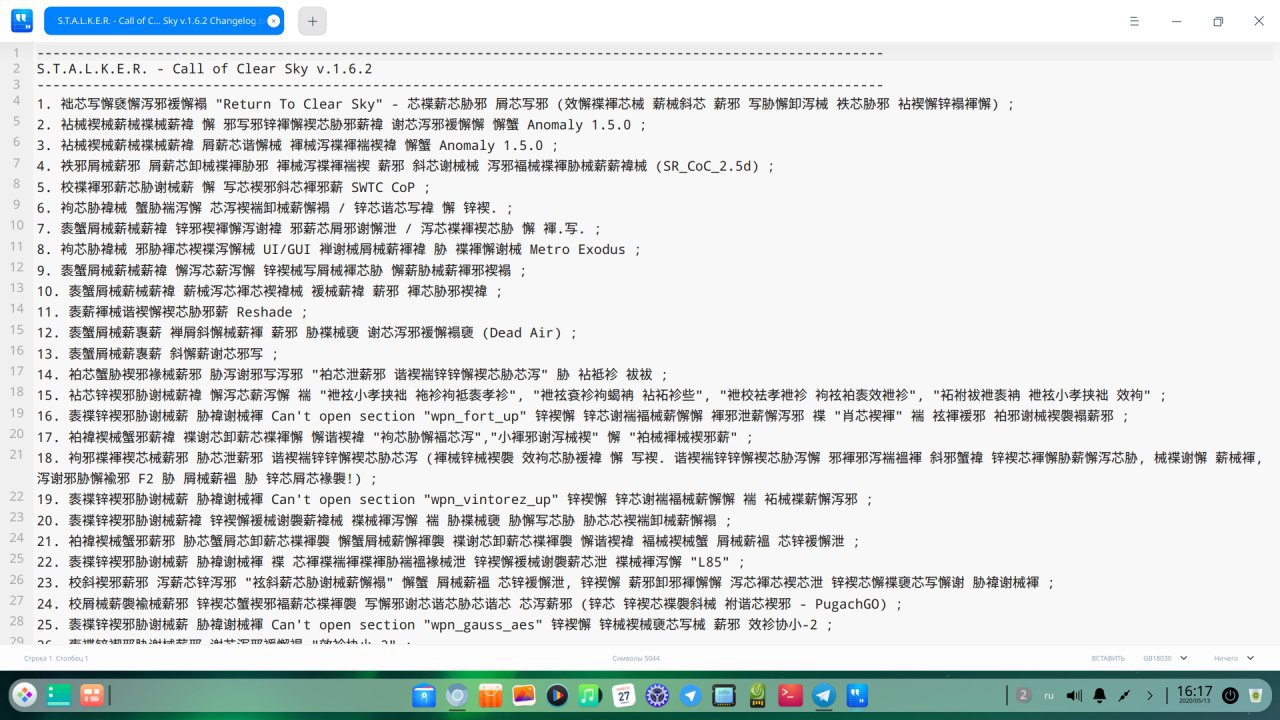This screenshot has width=1280, height=720.
Task: Click '(SR_CoC_2.5d)' in entry 4
Action: (709, 166)
